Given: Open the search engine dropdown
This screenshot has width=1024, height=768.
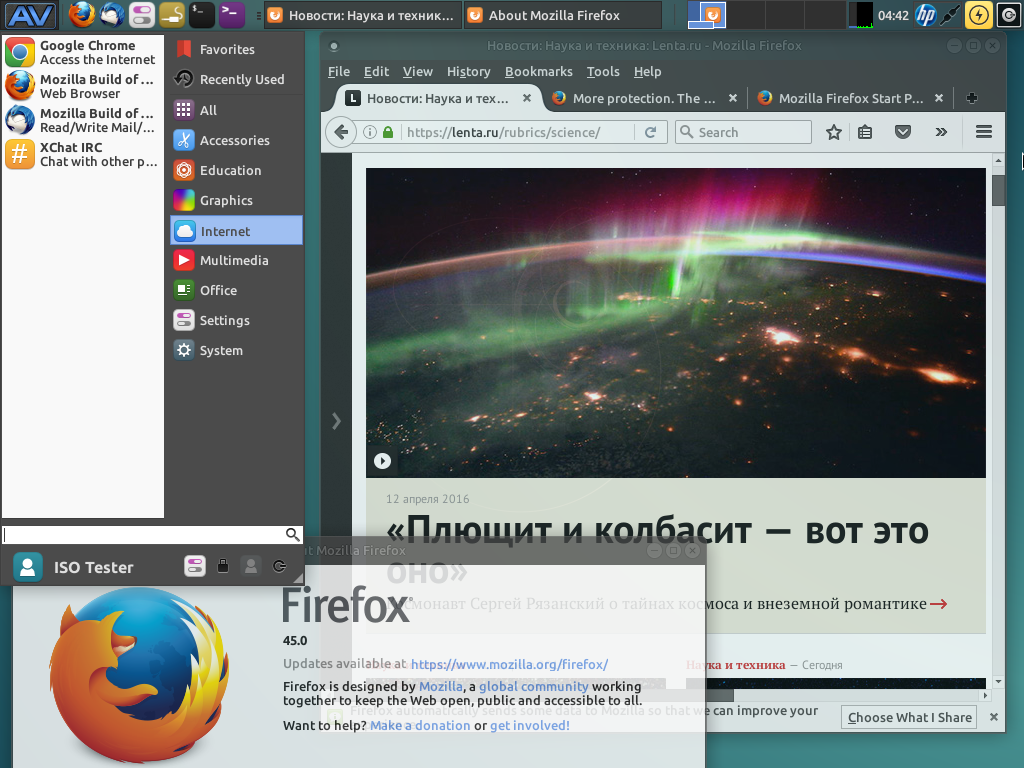Looking at the screenshot, I should click(x=688, y=132).
